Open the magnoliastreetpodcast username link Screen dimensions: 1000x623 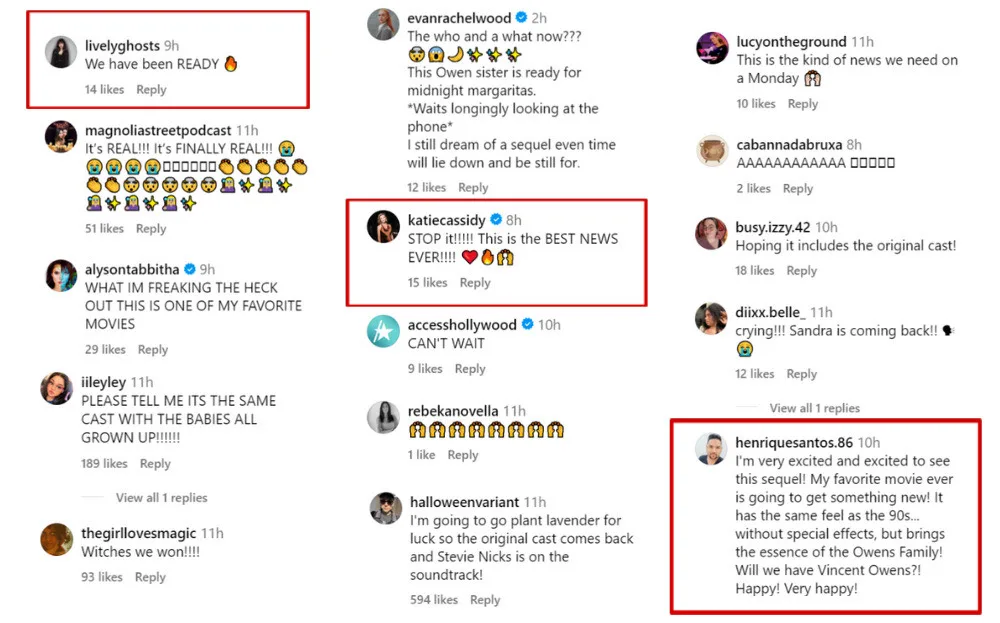pyautogui.click(x=158, y=130)
